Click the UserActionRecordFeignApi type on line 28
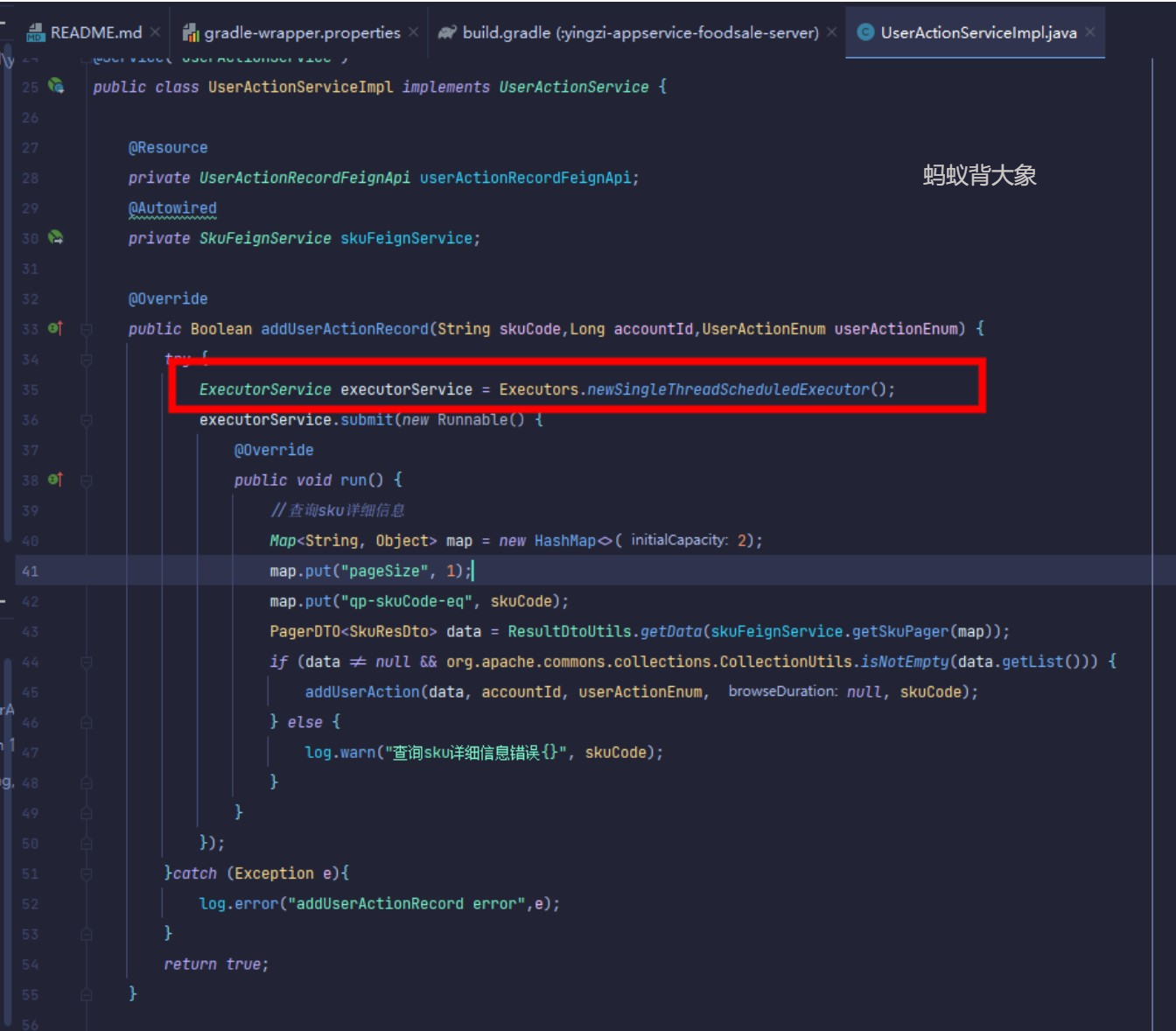Image resolution: width=1176 pixels, height=1031 pixels. 304,178
